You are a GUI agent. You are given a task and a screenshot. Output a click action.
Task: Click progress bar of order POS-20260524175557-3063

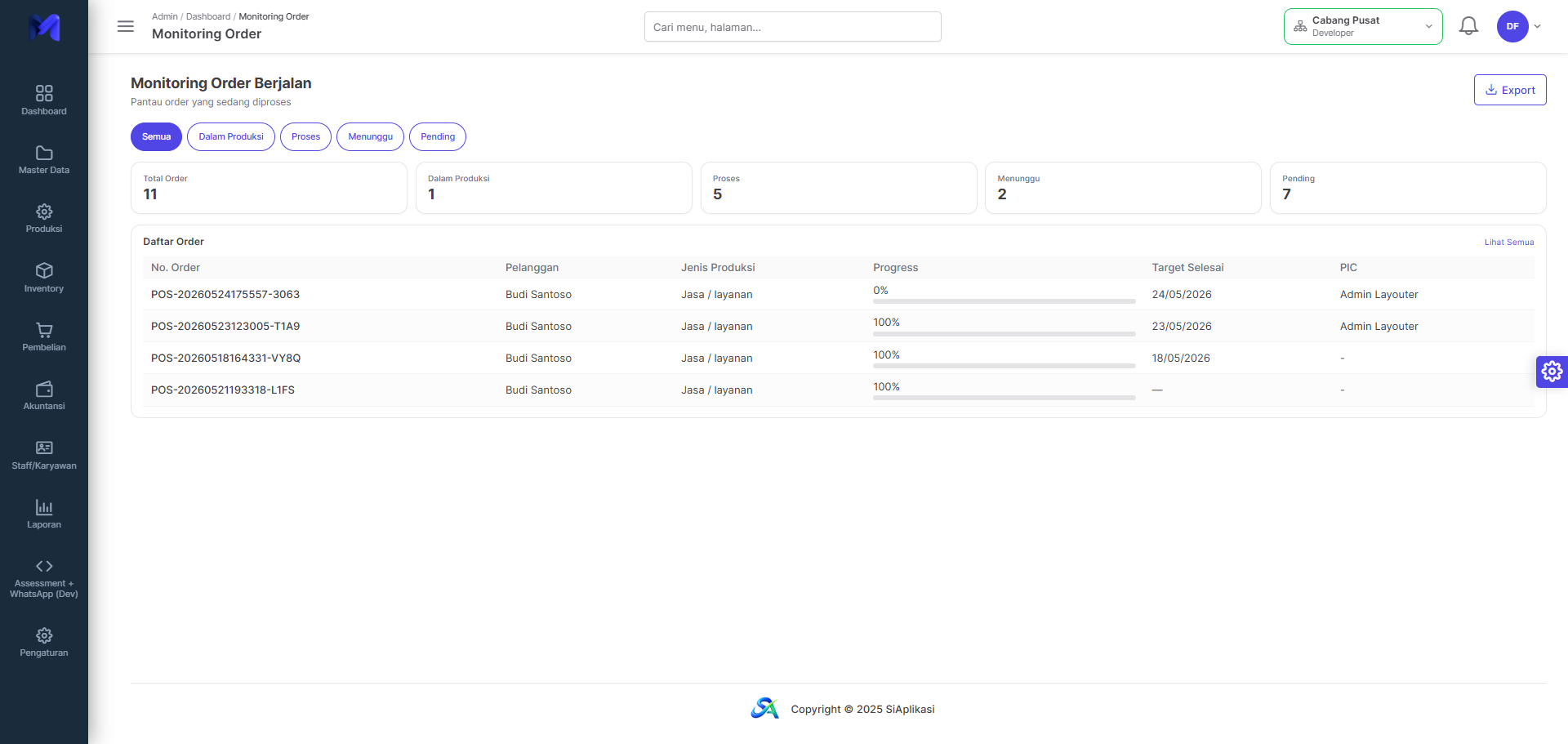pos(1004,301)
